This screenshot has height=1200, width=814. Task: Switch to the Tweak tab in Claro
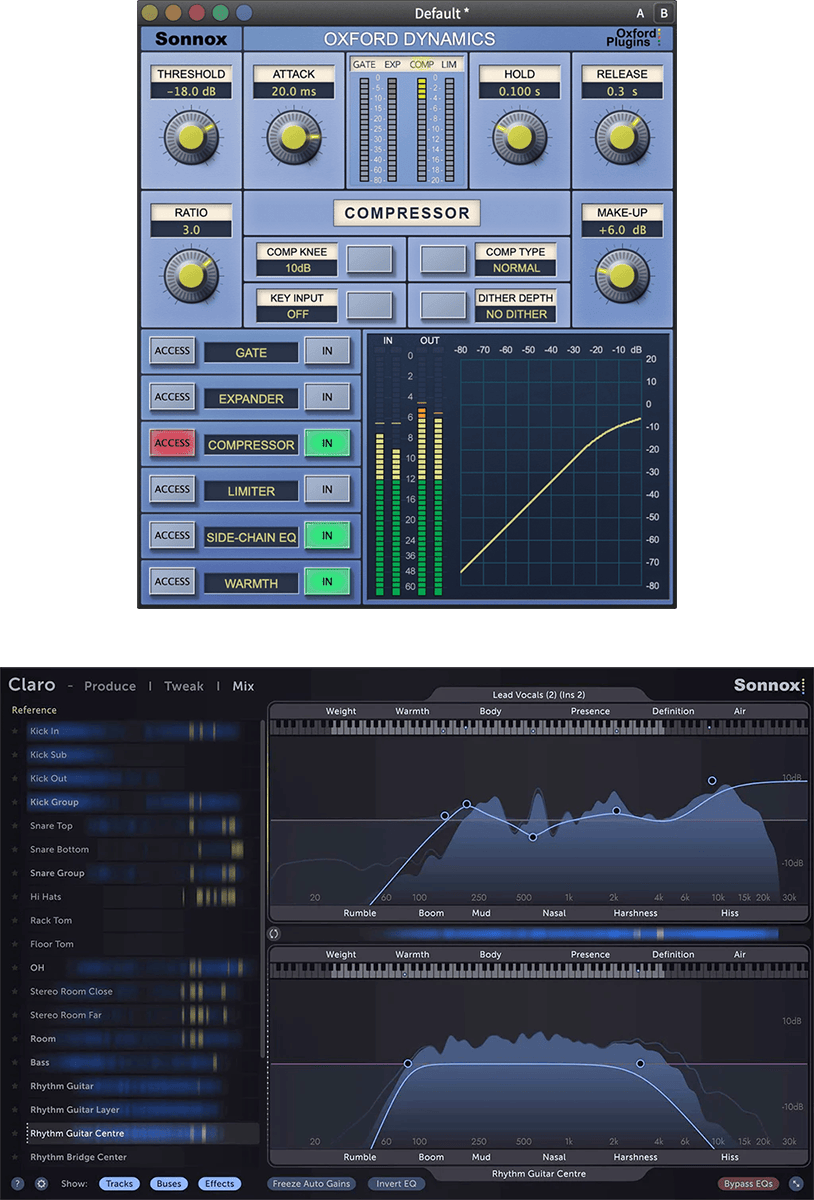183,686
